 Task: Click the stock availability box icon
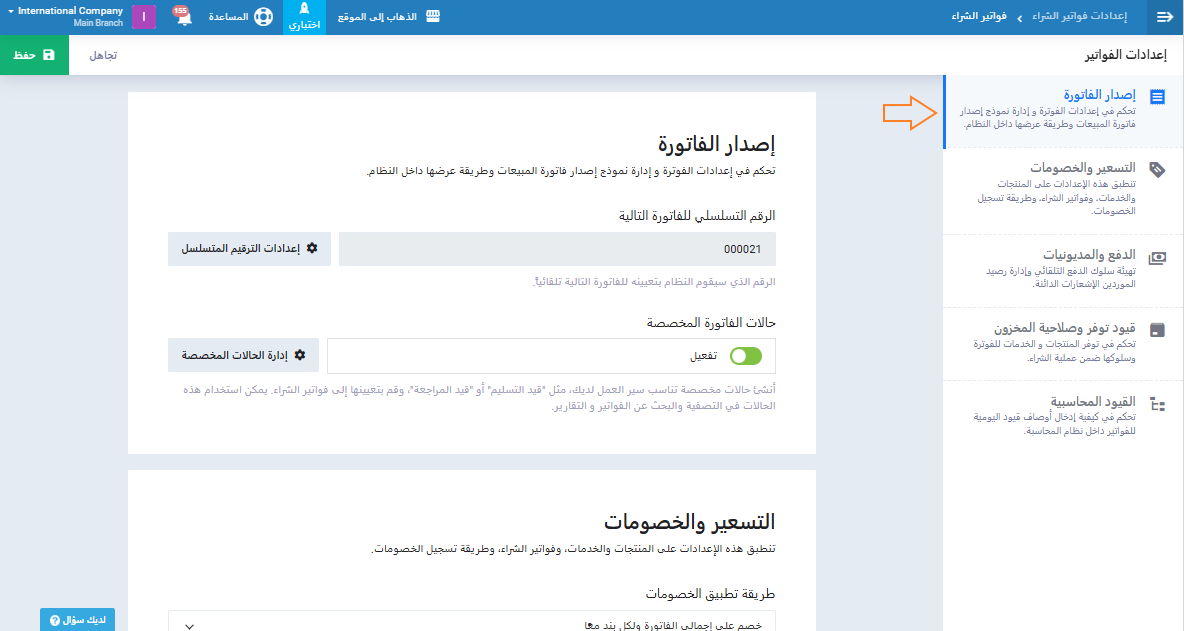(x=1157, y=329)
